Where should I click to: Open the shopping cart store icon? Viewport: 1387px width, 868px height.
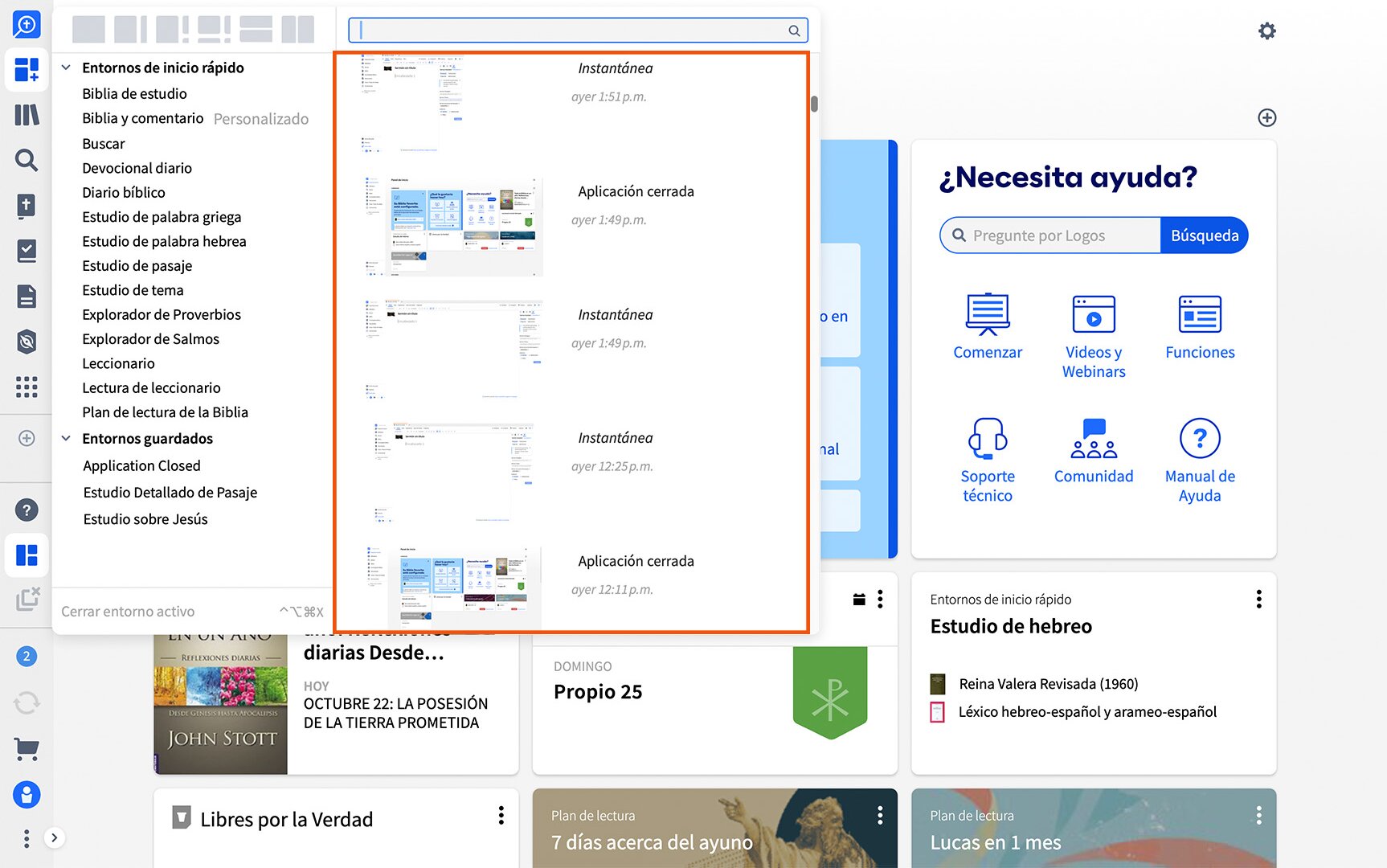click(x=27, y=749)
